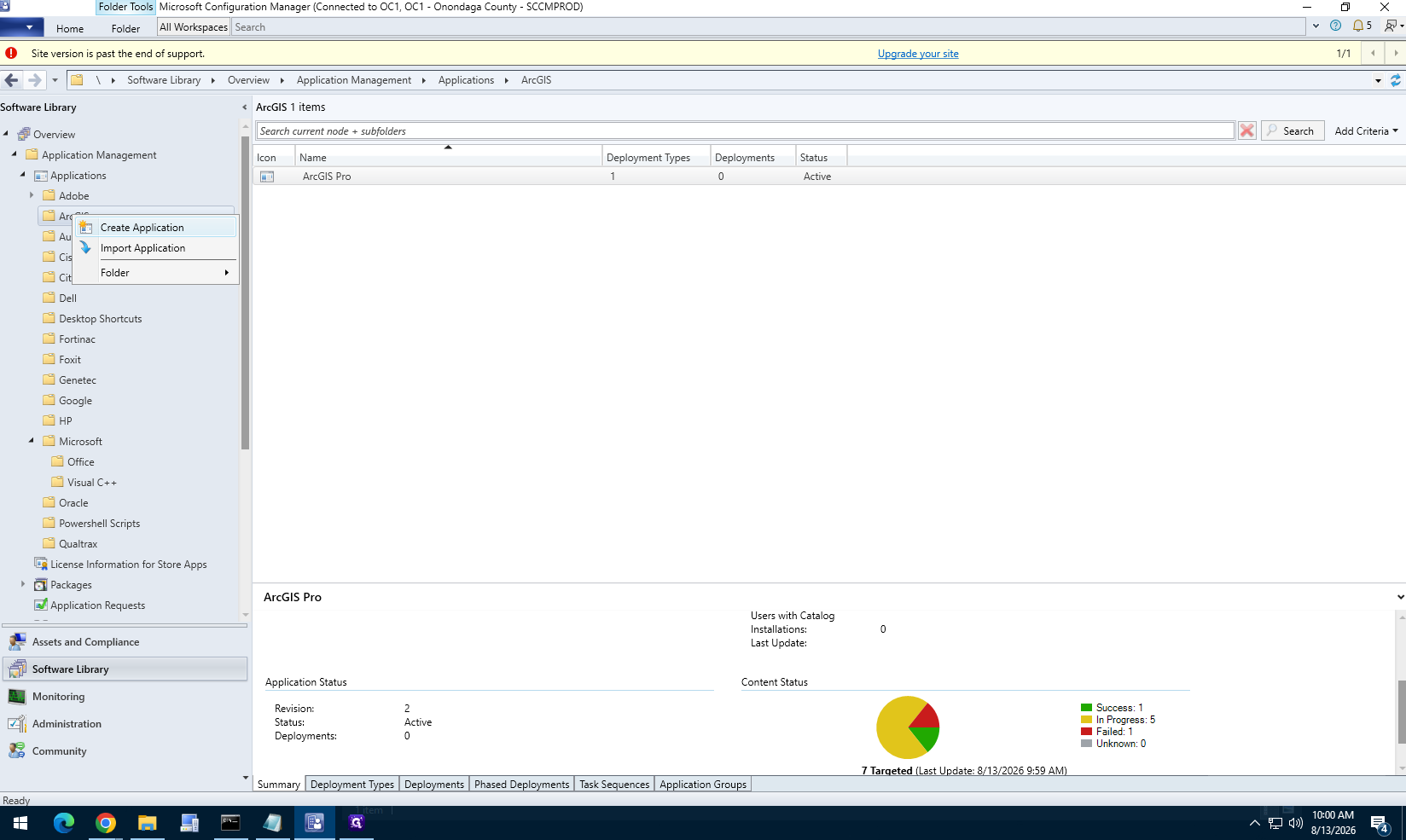Select the Desktop Shortcuts folder
This screenshot has height=840, width=1406.
tap(100, 319)
